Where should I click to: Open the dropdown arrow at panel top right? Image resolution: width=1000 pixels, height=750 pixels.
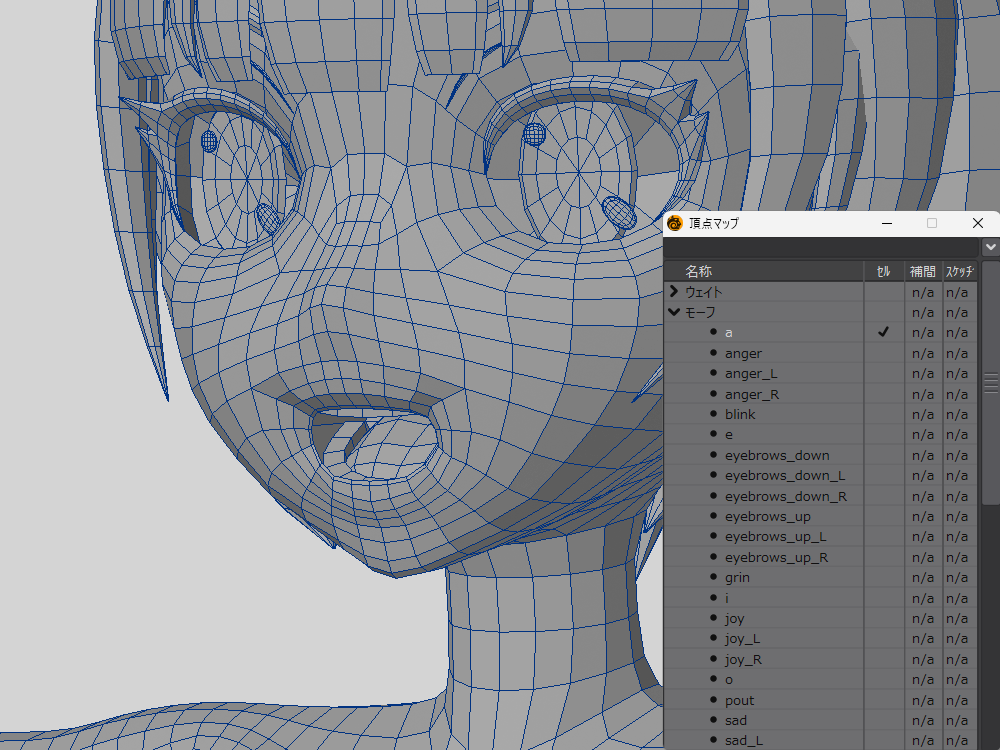coord(990,246)
